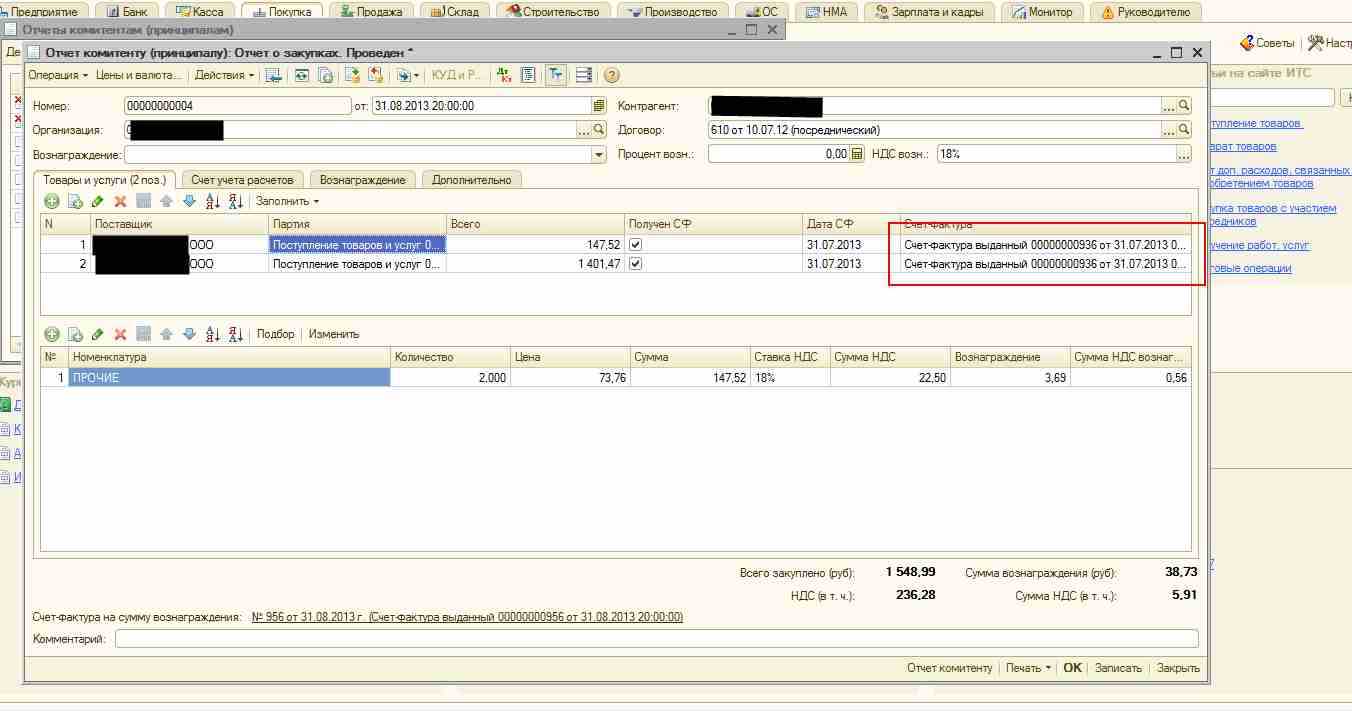Open the calendar picker next to the date field
Viewport: 1352px width, 711px height.
(599, 106)
